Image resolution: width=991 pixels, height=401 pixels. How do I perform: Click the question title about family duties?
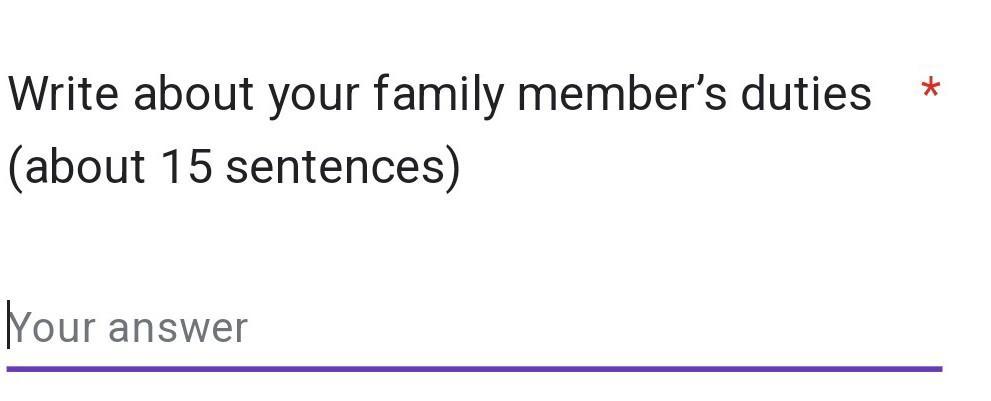pos(440,94)
